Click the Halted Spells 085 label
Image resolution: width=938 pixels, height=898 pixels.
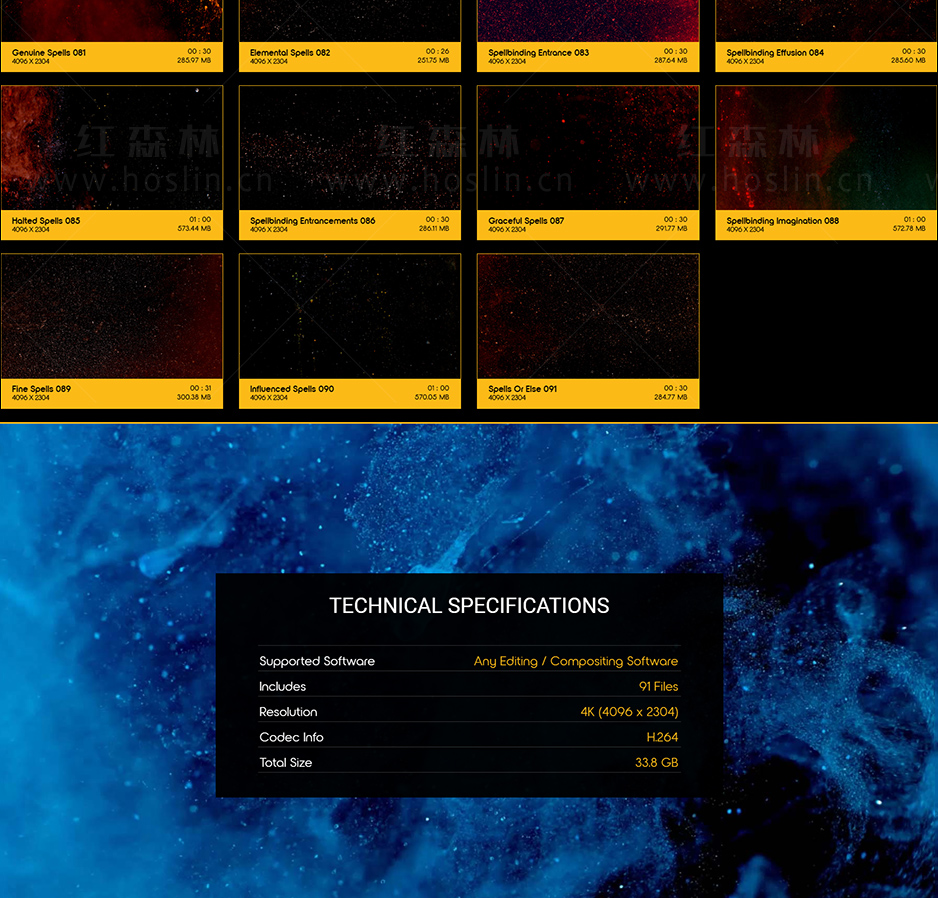[46, 221]
